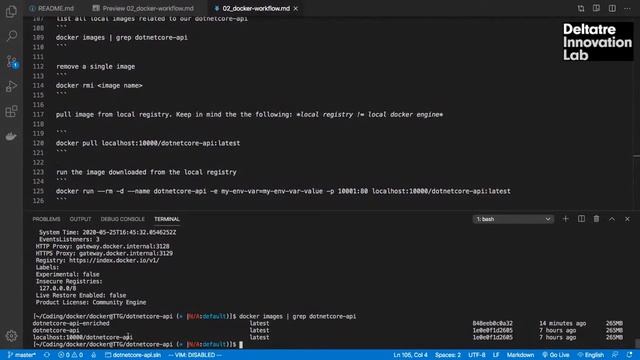Viewport: 640px width, 360px height.
Task: Click line 125 docker run command
Action: pyautogui.click(x=283, y=191)
